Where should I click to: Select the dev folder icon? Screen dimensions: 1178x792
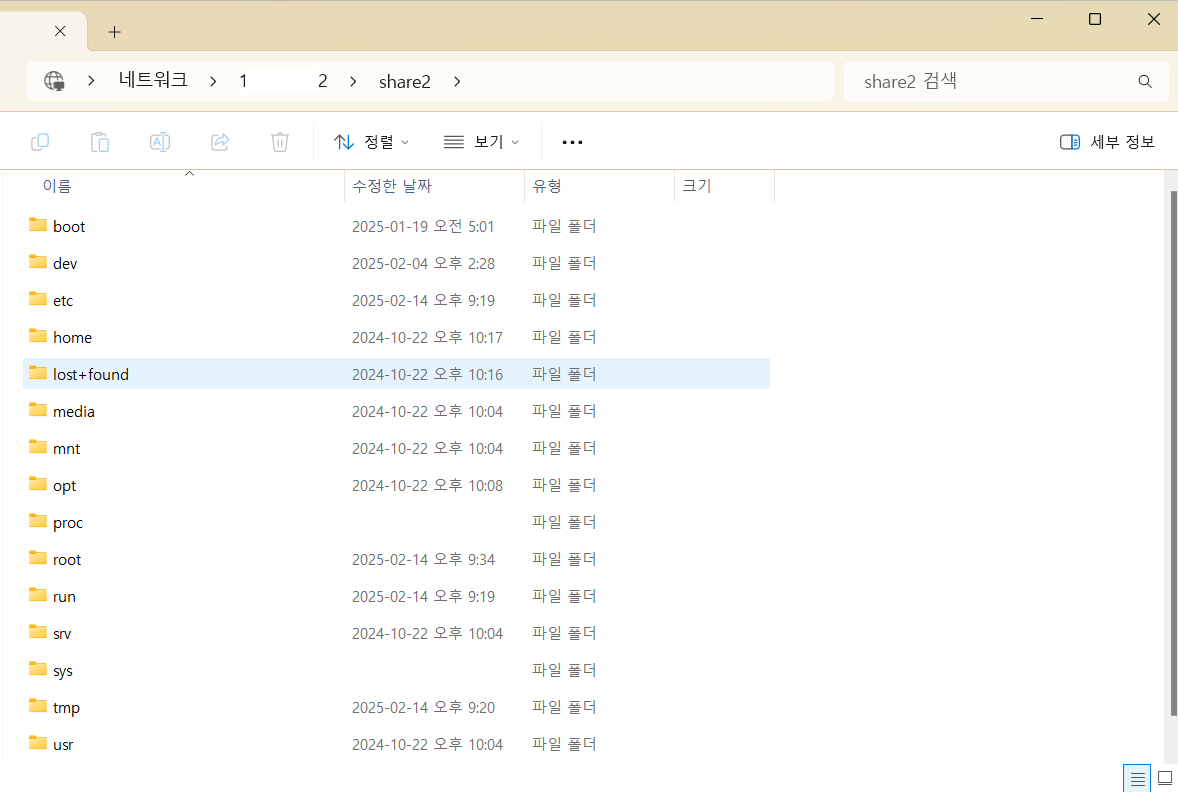tap(38, 261)
